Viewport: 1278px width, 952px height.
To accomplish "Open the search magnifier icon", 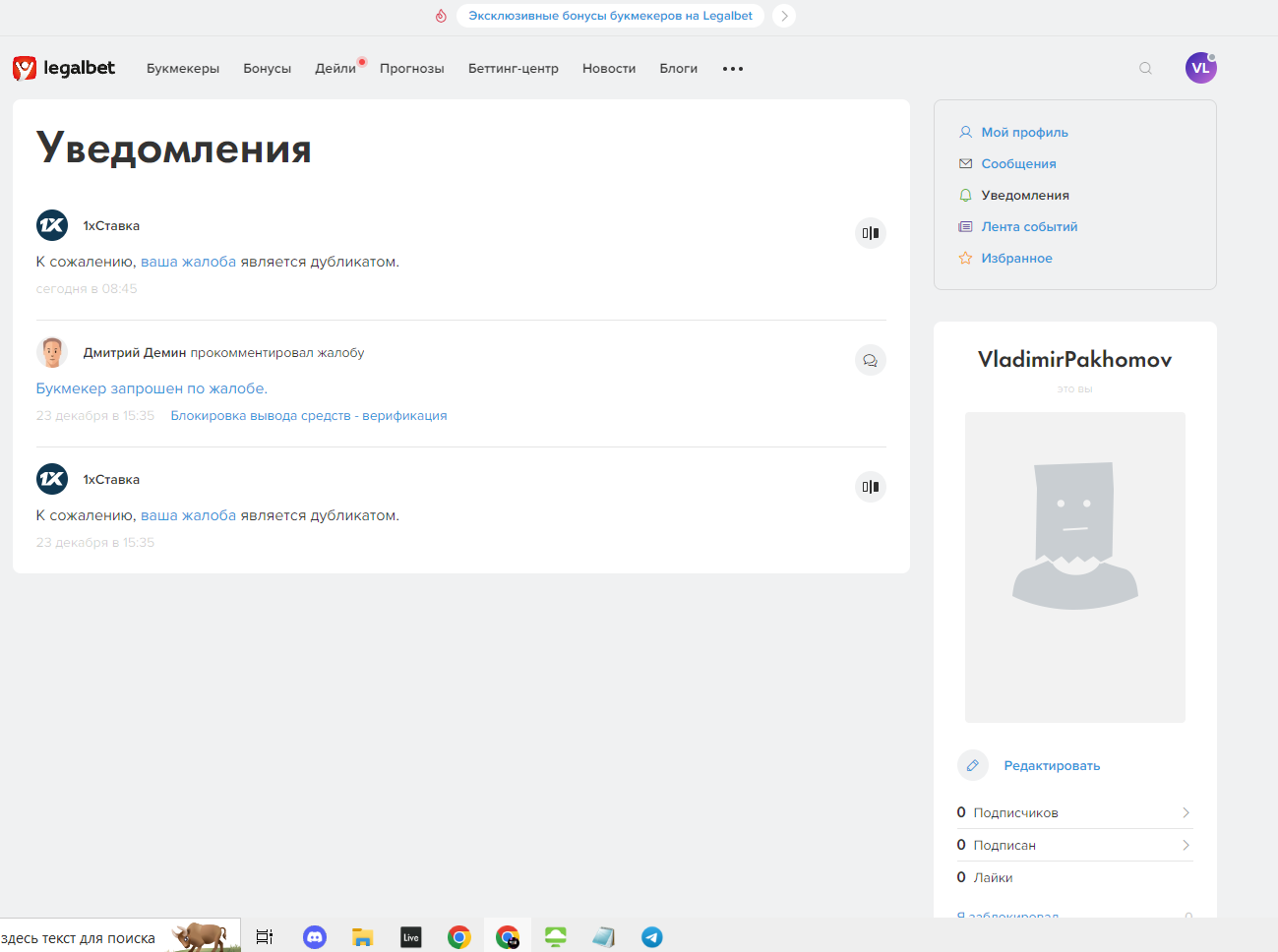I will tap(1145, 68).
